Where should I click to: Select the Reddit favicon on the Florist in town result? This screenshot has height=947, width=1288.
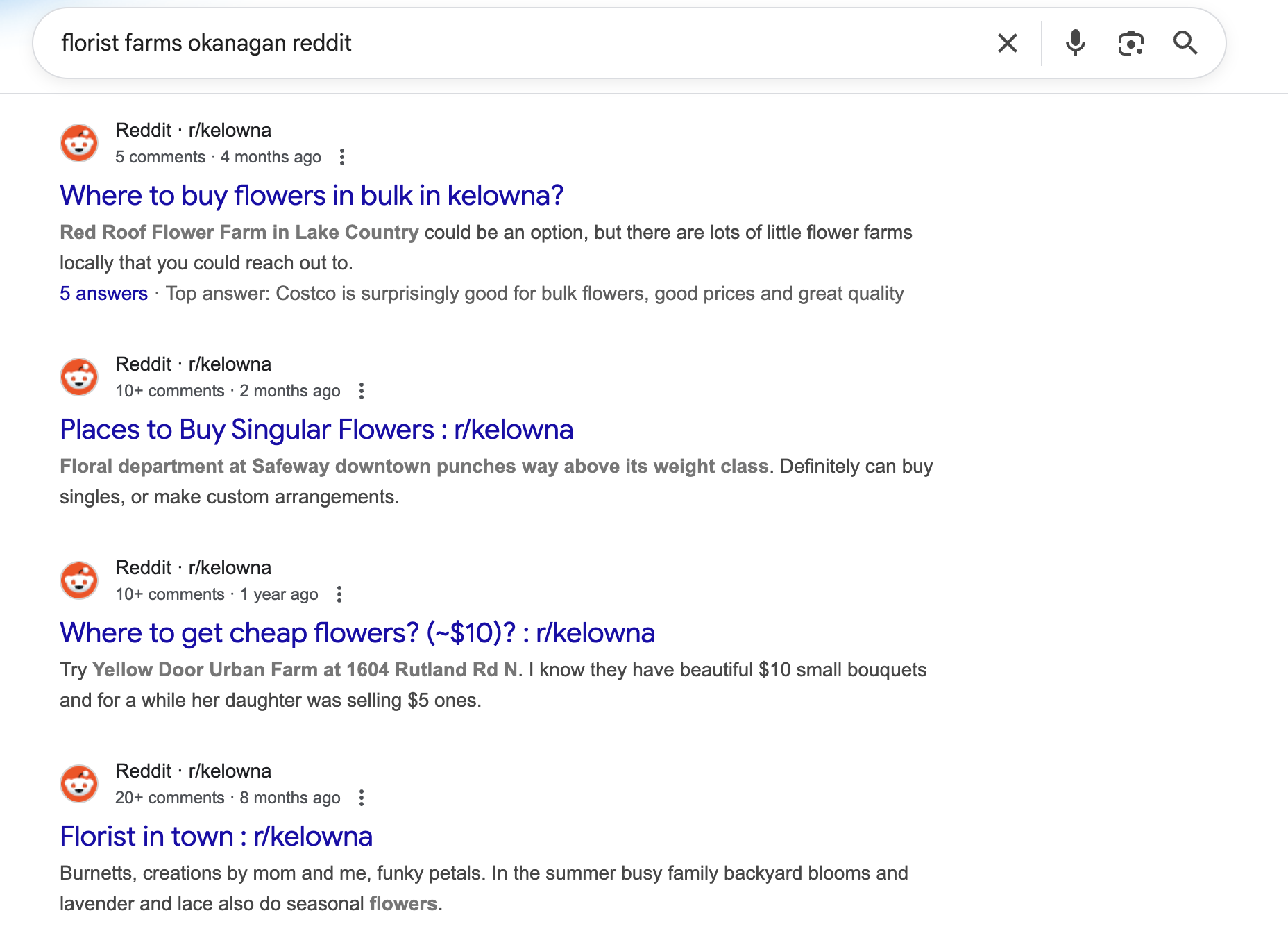(x=79, y=783)
